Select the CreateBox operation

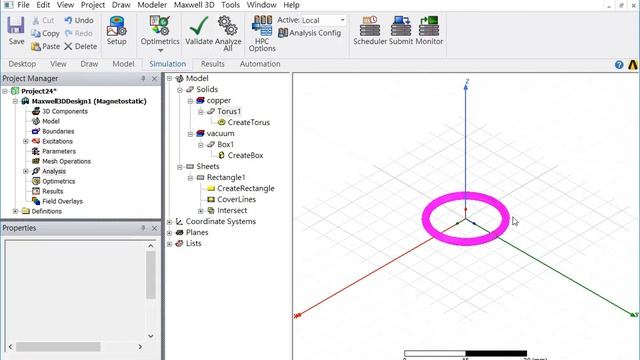coord(245,155)
